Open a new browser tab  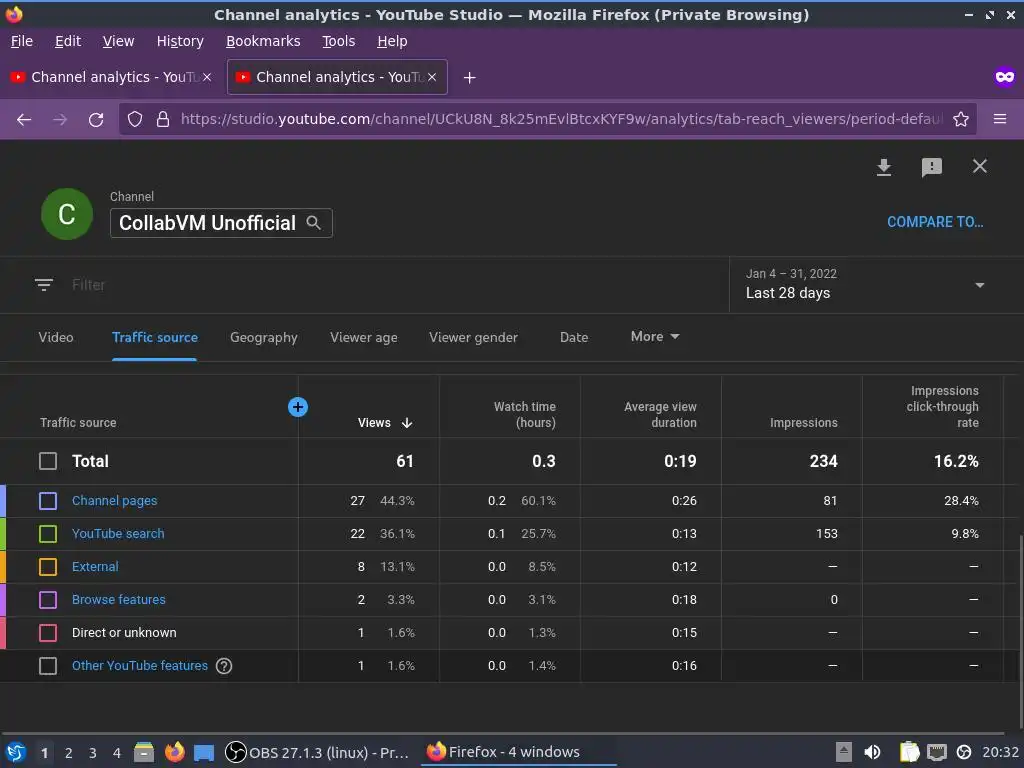pos(469,78)
